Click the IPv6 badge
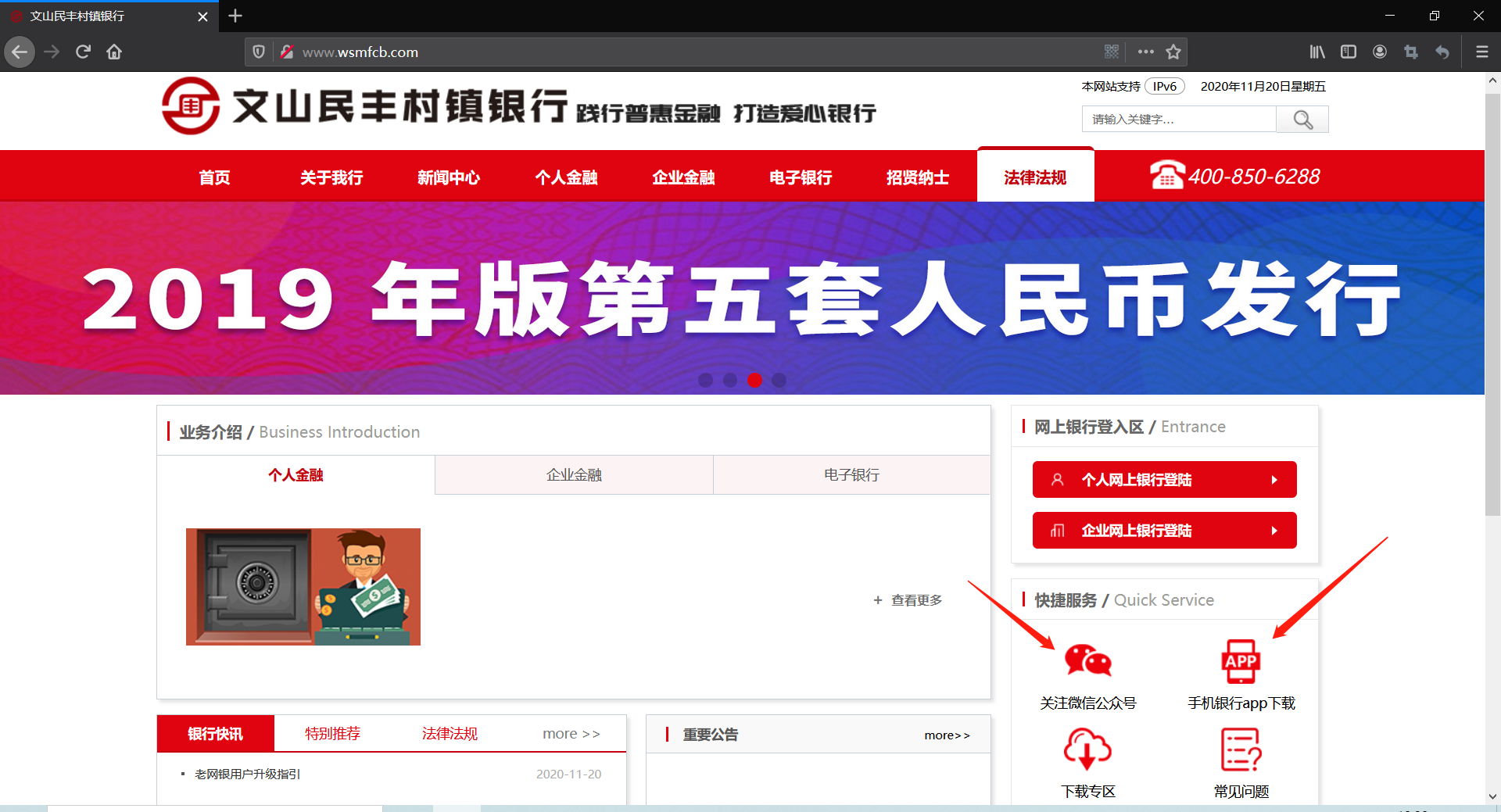 pyautogui.click(x=1165, y=86)
